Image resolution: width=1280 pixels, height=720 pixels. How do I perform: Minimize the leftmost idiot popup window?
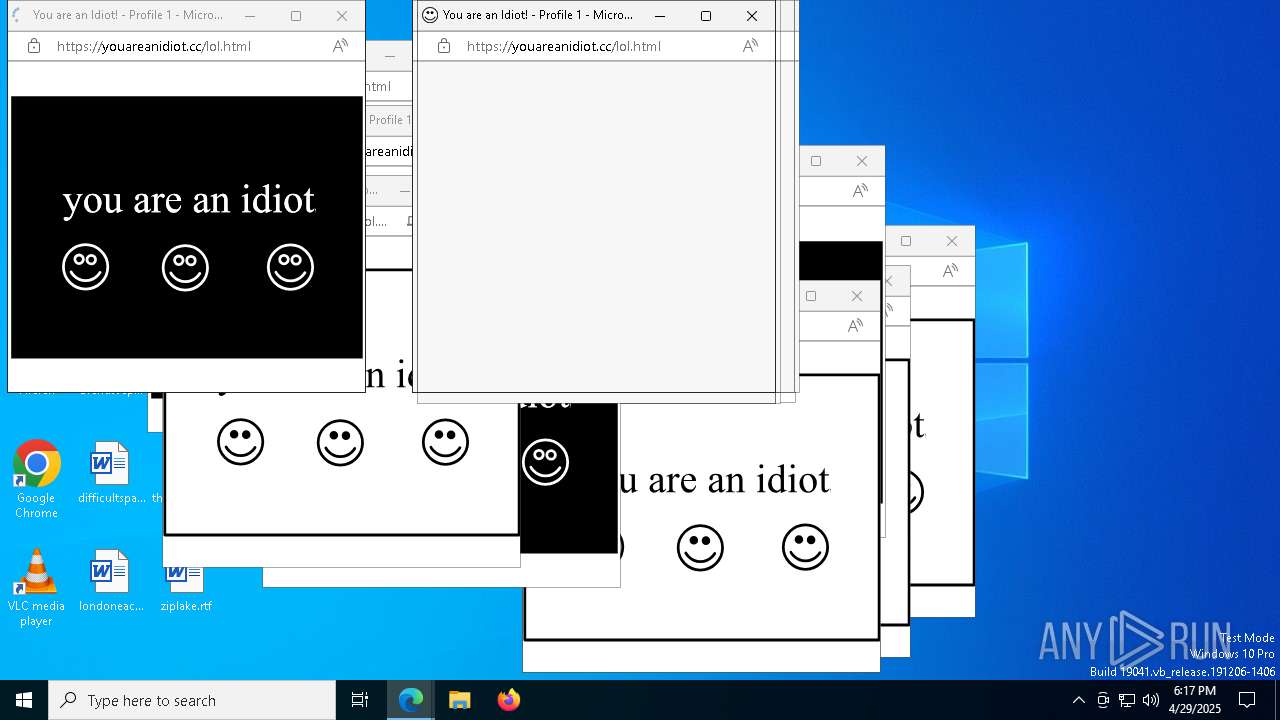coord(250,16)
